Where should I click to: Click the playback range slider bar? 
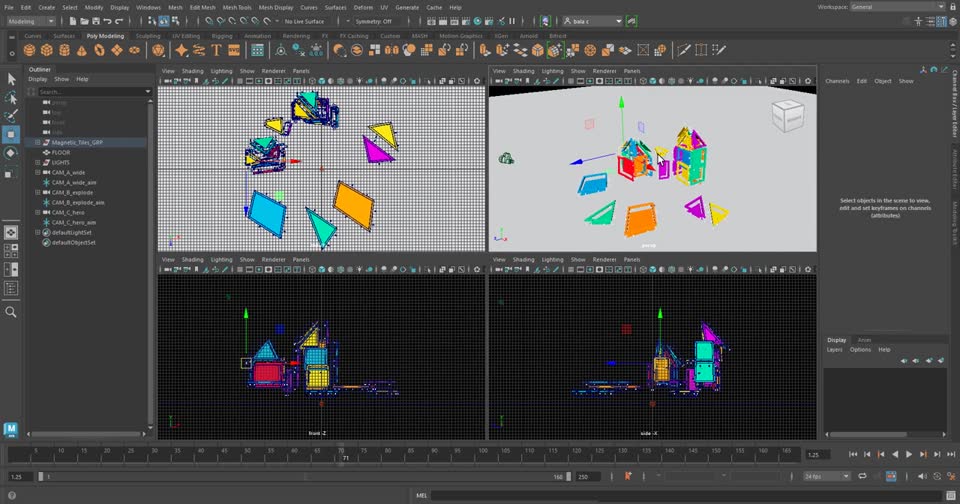(x=303, y=476)
